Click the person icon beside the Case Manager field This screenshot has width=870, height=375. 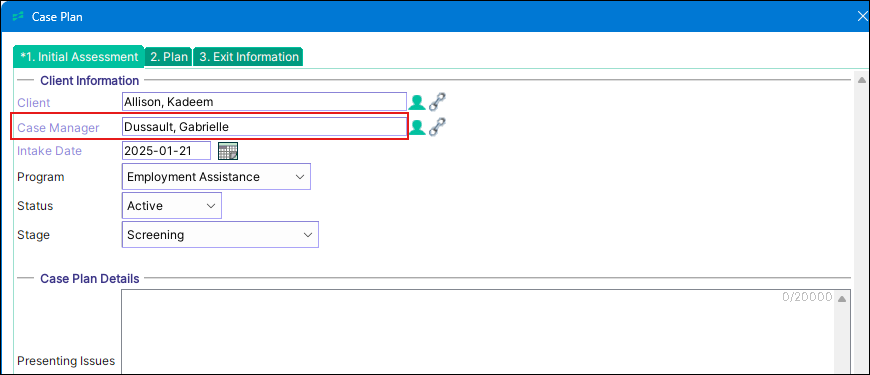tap(417, 128)
